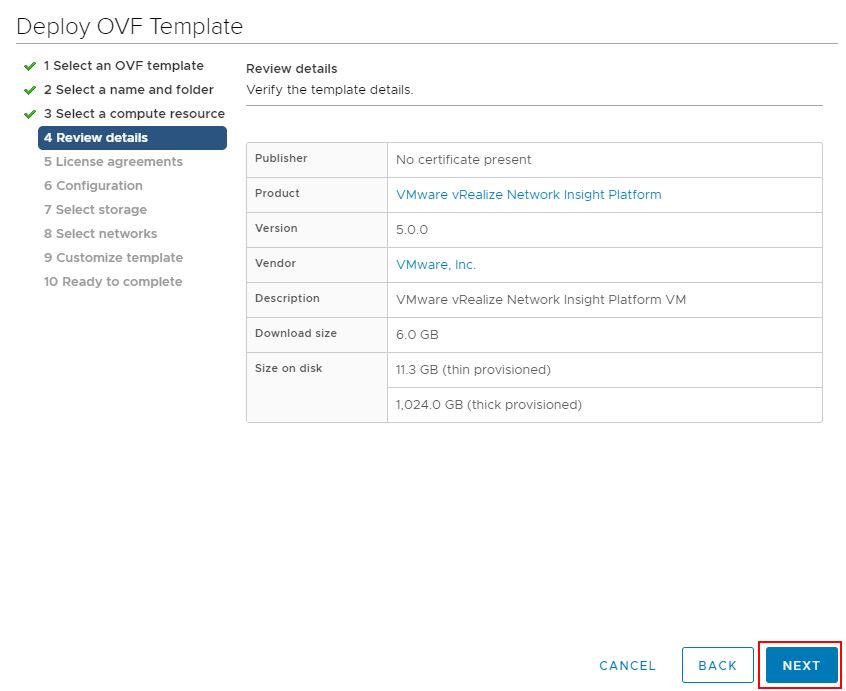Click the description 'VMware vRealize Network Insight Platform VM'
Viewport: 846px width, 691px height.
click(541, 300)
